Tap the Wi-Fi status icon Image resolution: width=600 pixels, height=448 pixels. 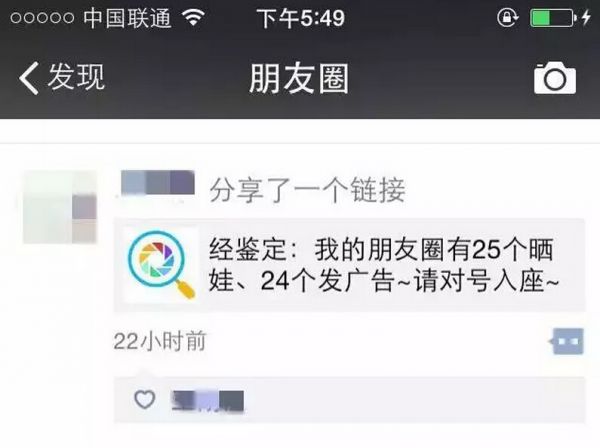coord(194,17)
